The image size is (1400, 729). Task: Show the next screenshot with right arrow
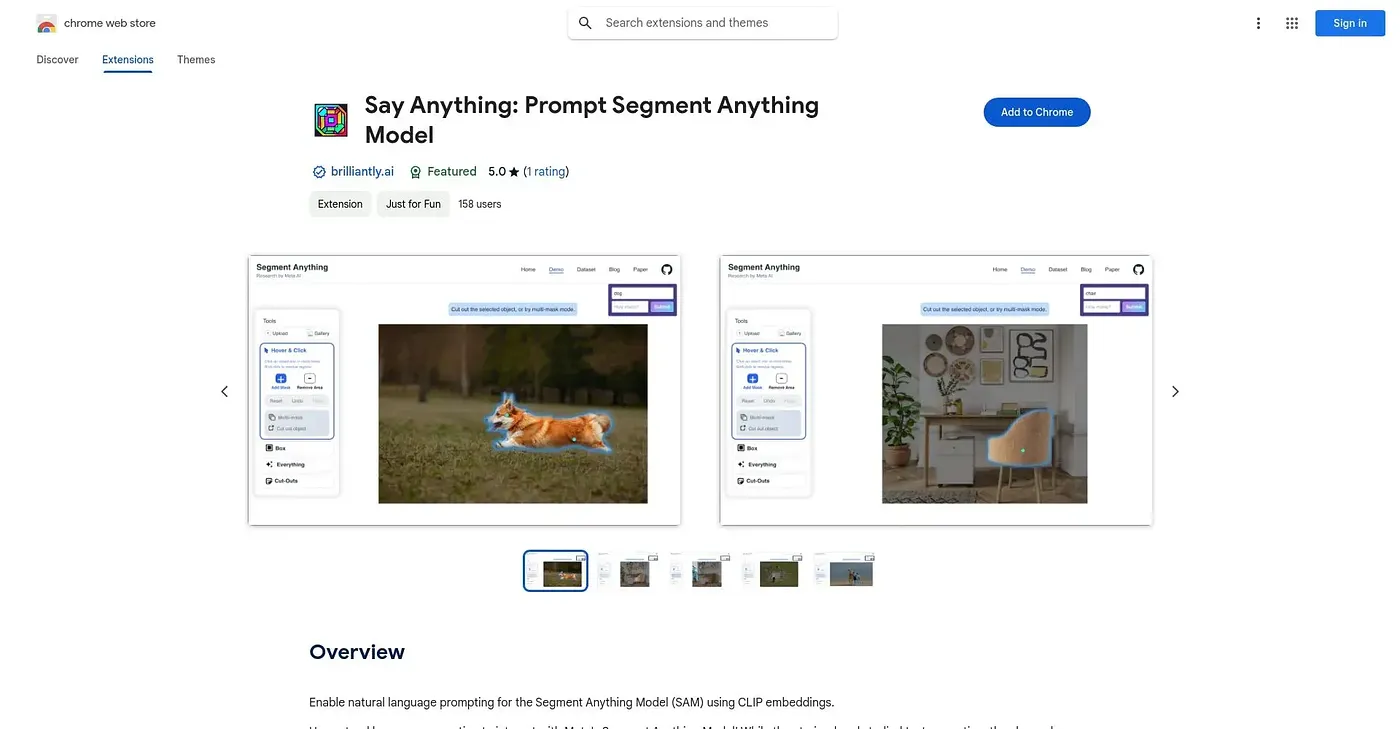coord(1175,391)
